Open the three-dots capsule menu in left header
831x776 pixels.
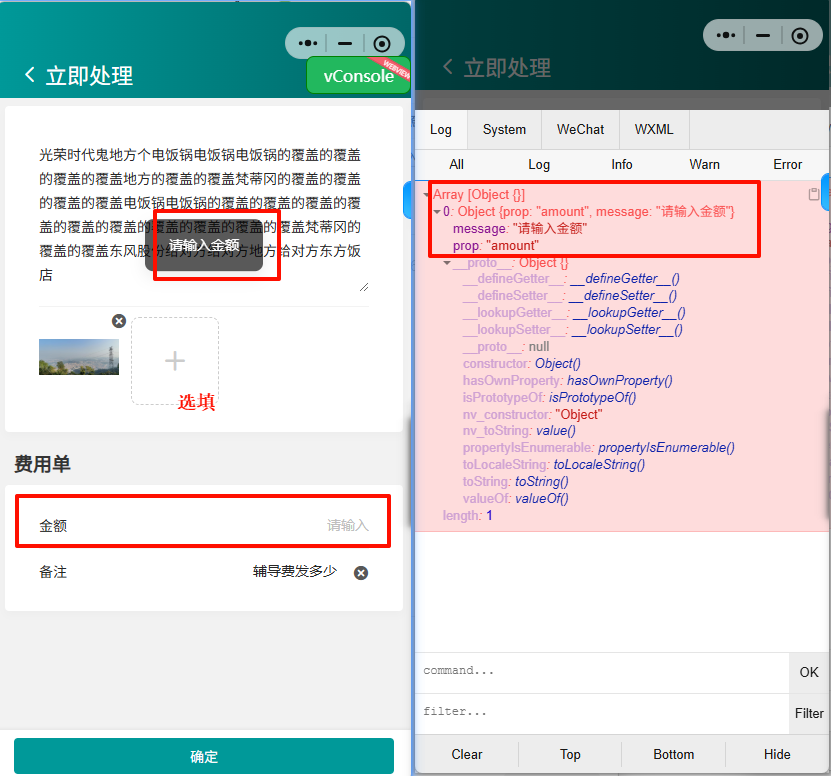click(308, 44)
